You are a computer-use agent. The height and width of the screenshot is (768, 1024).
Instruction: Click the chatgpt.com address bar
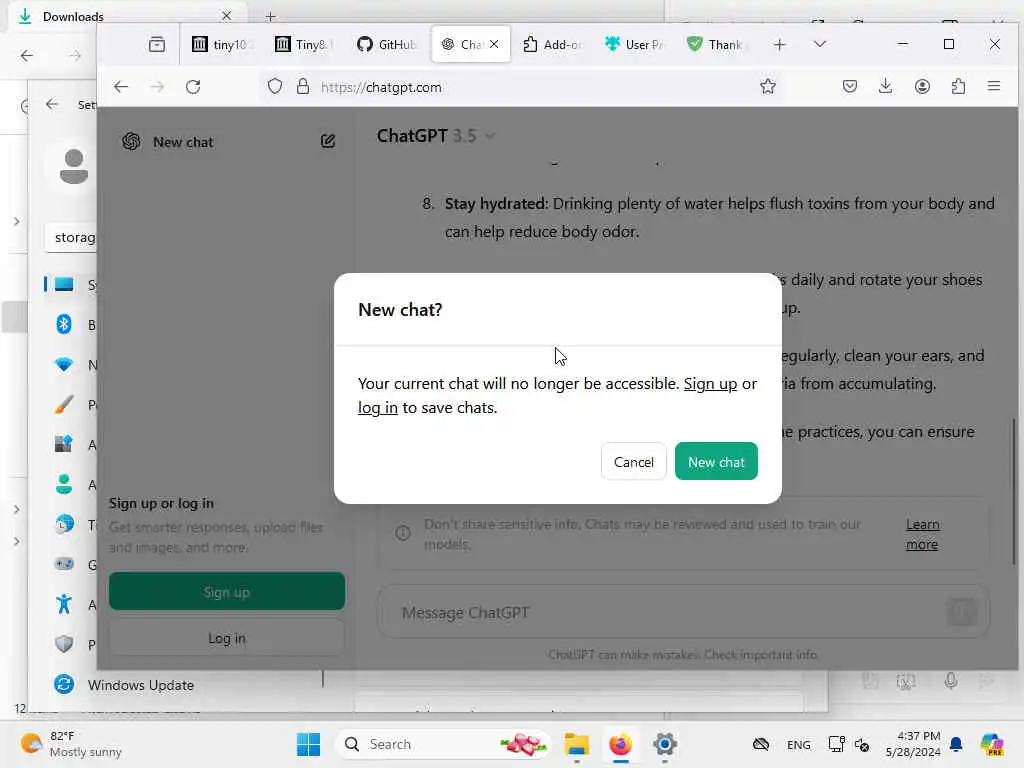pyautogui.click(x=522, y=87)
